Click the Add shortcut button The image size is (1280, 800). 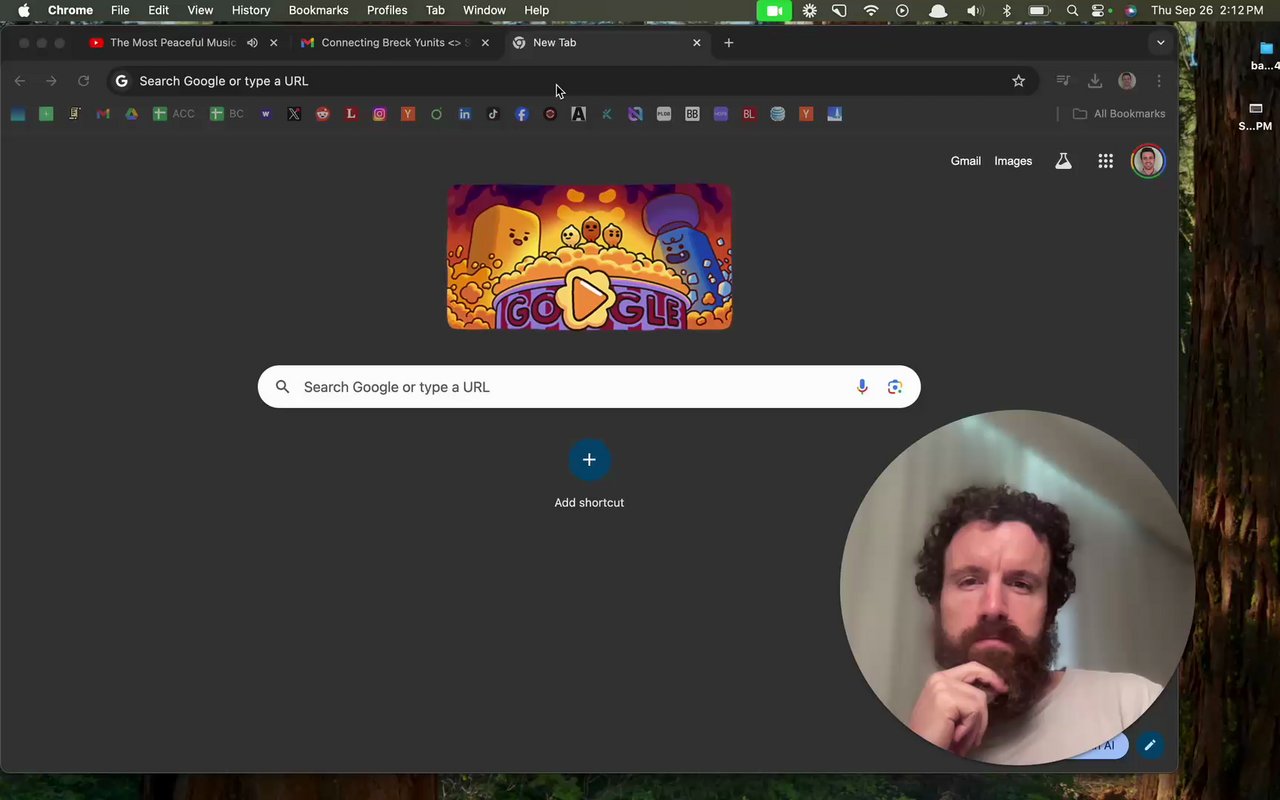tap(589, 474)
